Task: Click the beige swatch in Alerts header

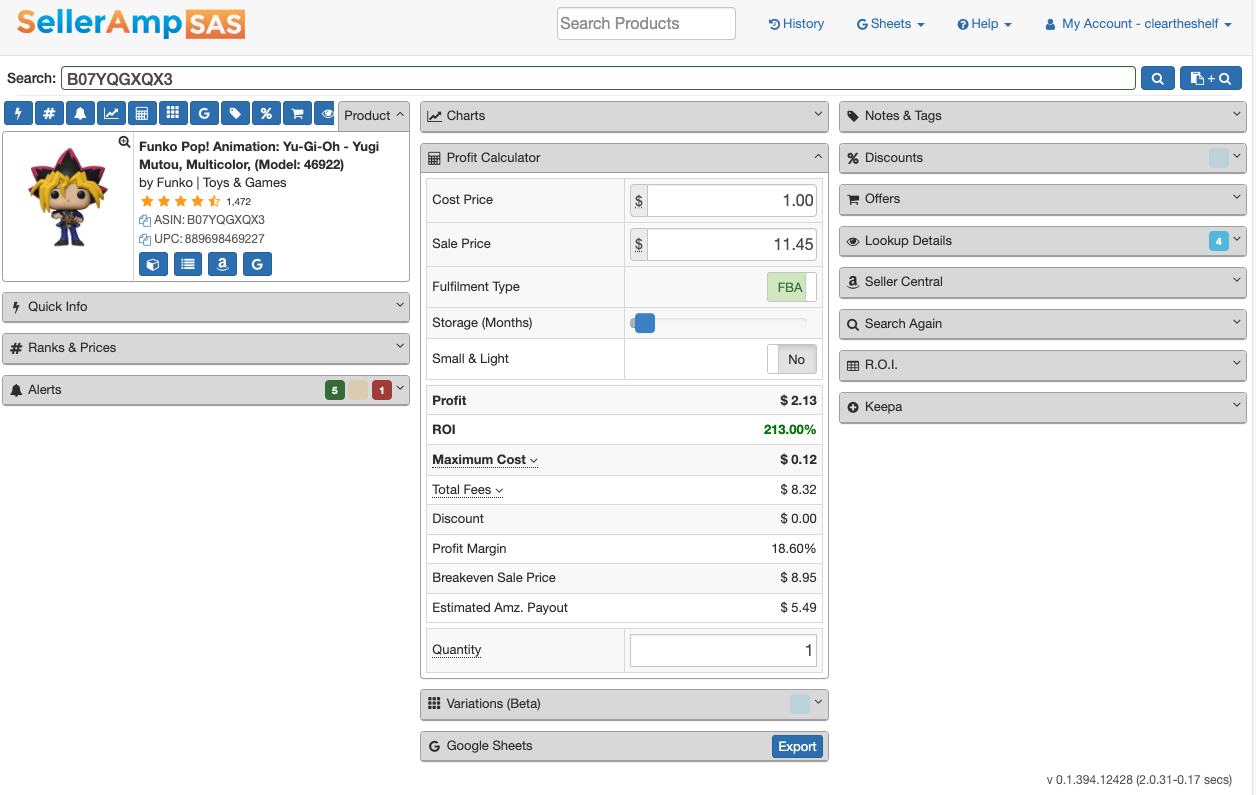Action: (x=358, y=390)
